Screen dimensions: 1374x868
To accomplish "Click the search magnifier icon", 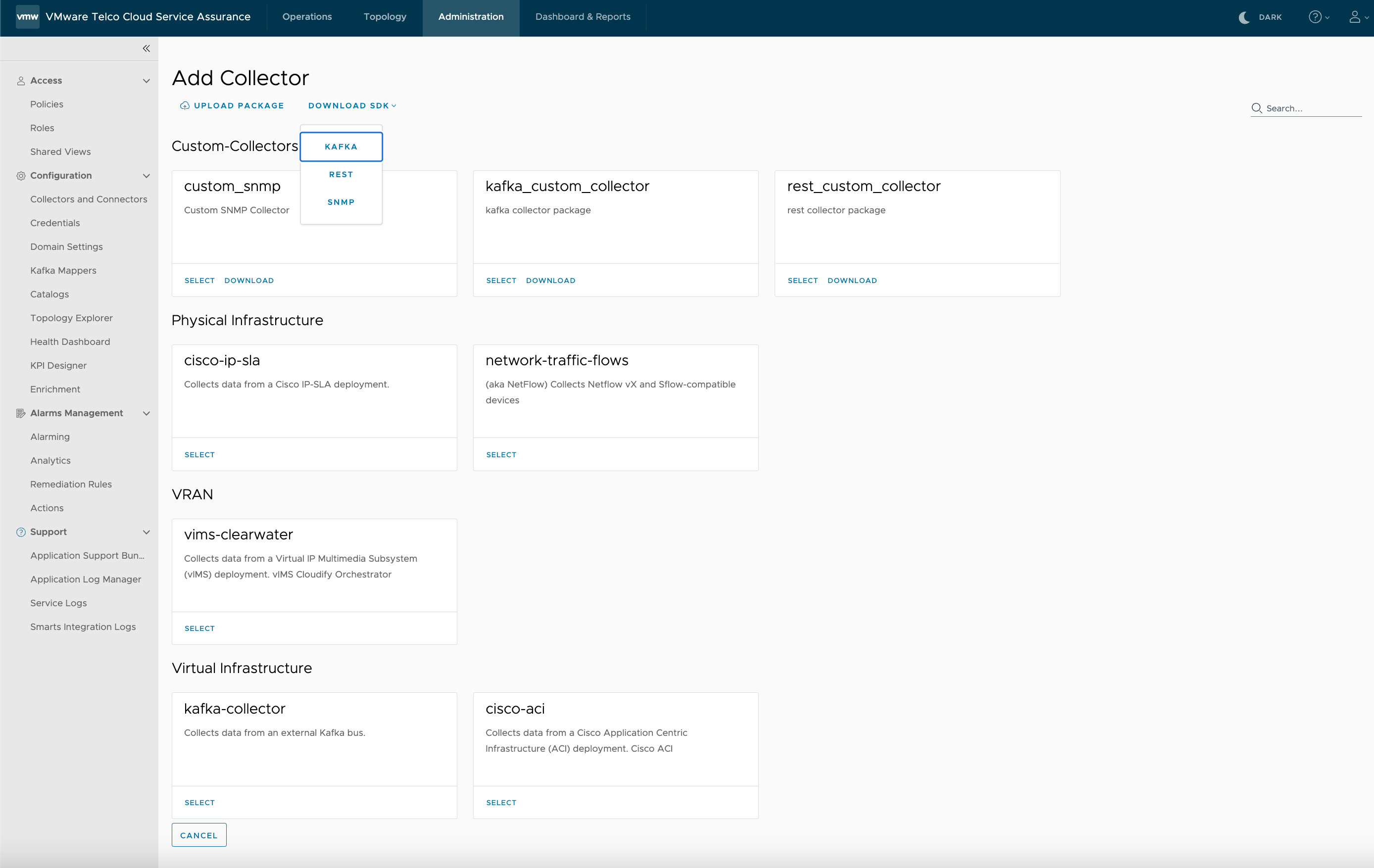I will (1256, 108).
